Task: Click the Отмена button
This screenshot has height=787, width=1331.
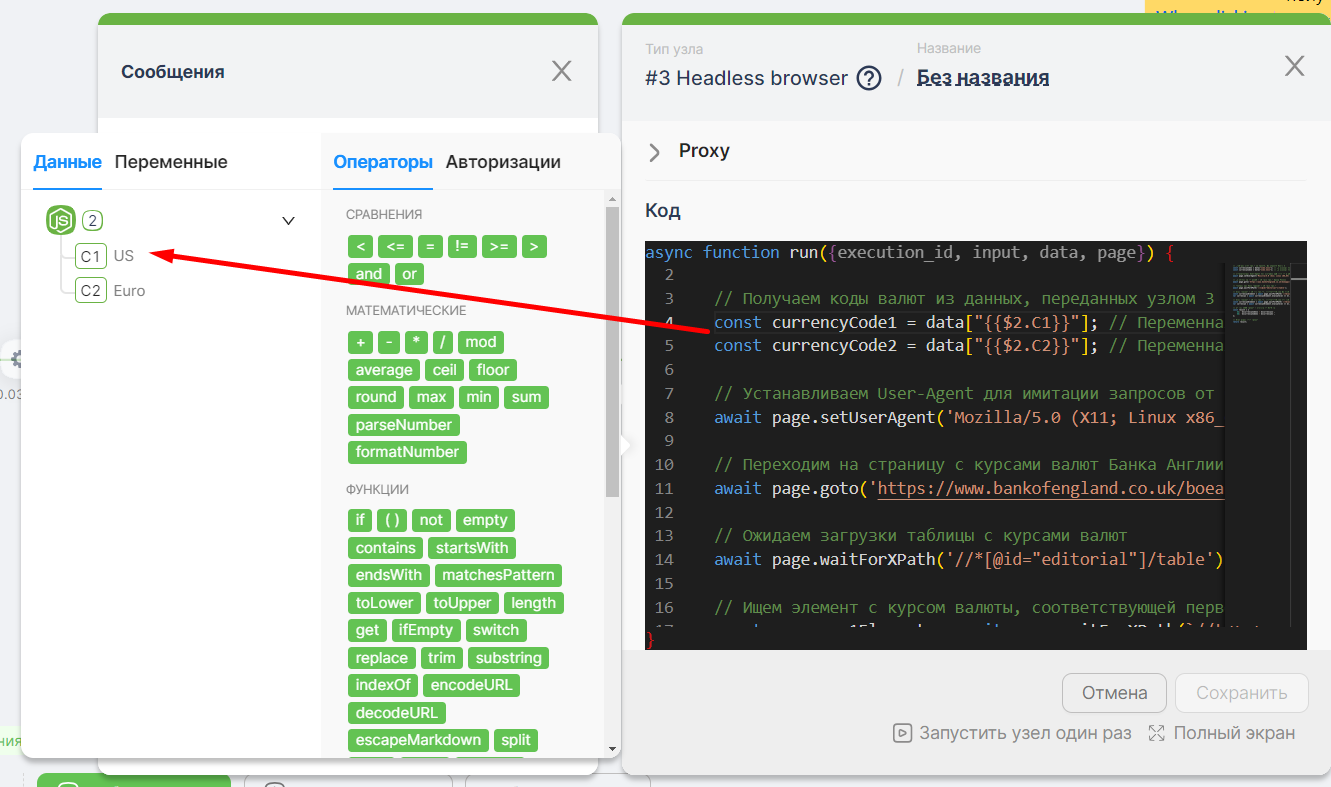Action: tap(1115, 693)
